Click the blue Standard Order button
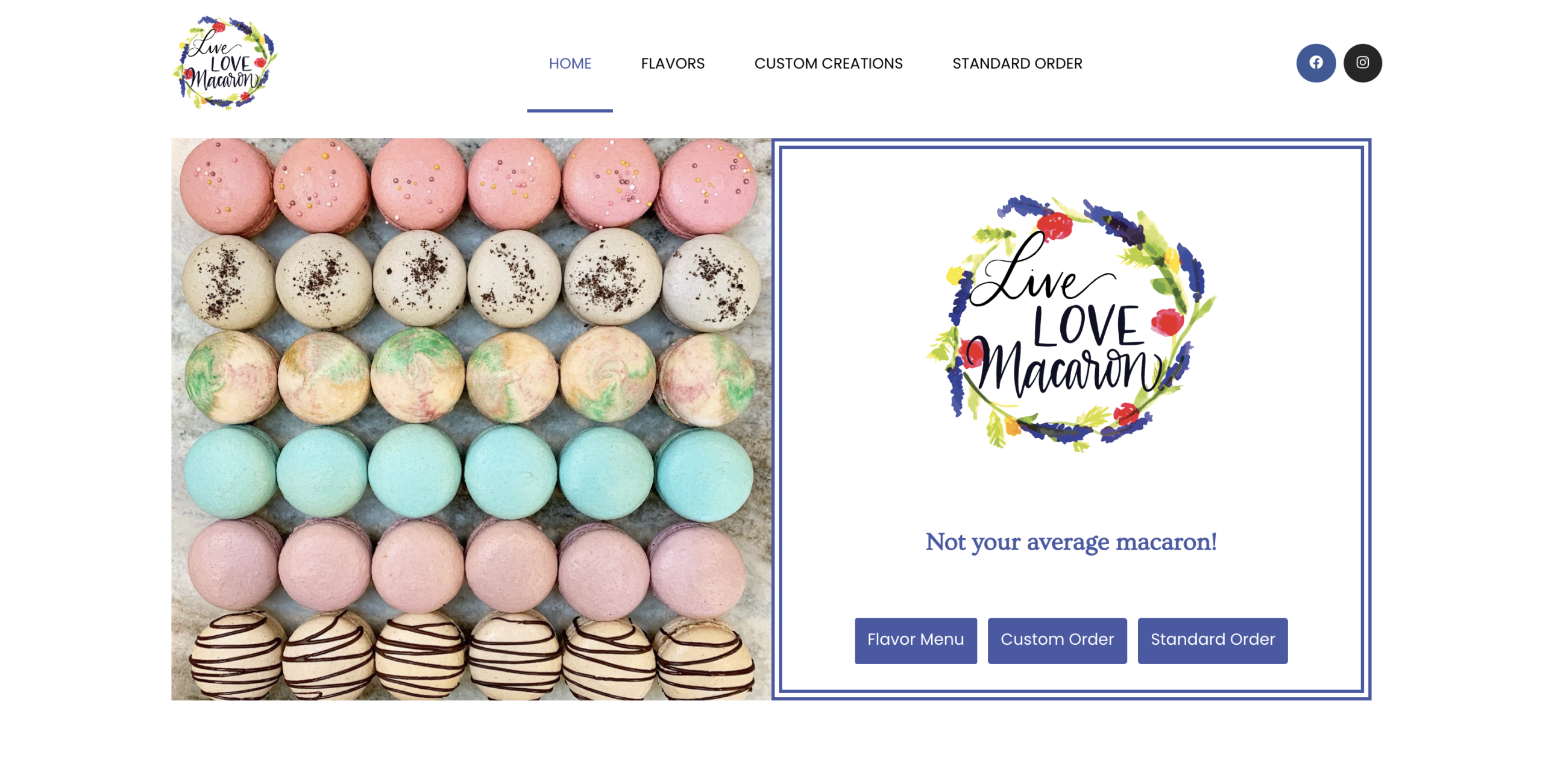 [x=1211, y=640]
